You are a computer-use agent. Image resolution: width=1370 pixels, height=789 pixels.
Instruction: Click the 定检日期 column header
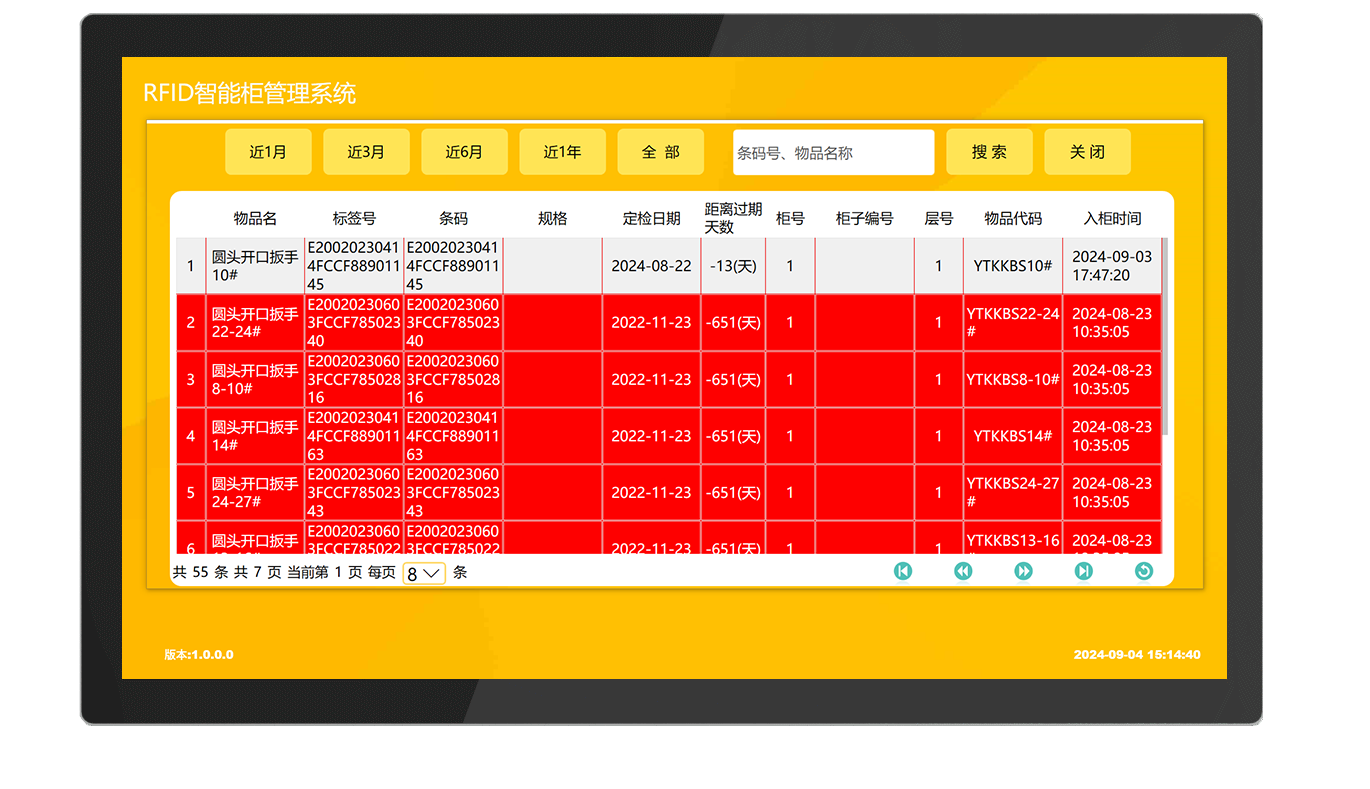point(651,218)
